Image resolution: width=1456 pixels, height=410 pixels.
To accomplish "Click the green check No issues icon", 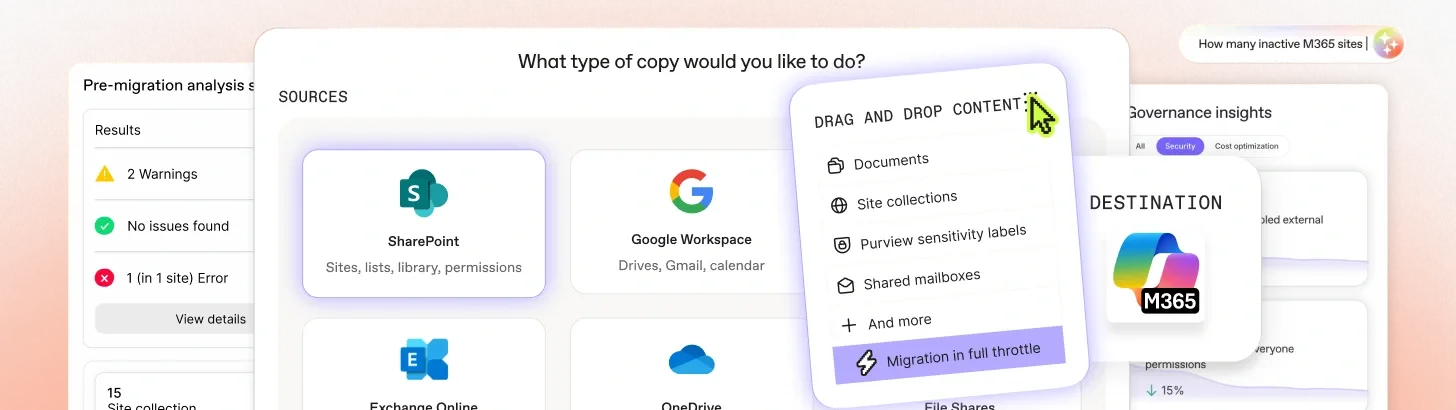I will [105, 226].
